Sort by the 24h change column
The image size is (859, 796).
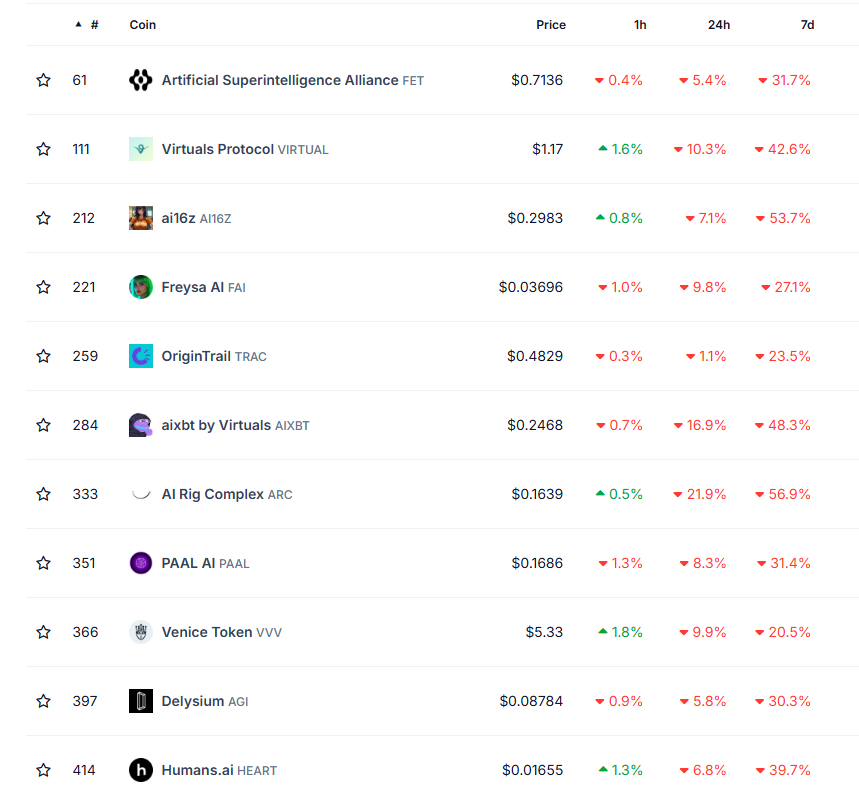719,25
